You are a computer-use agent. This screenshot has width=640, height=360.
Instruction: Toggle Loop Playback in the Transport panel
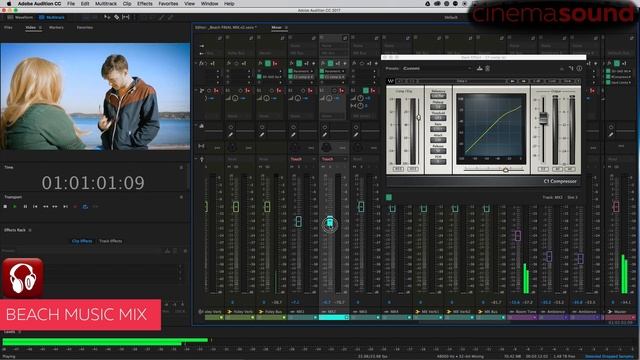click(85, 207)
